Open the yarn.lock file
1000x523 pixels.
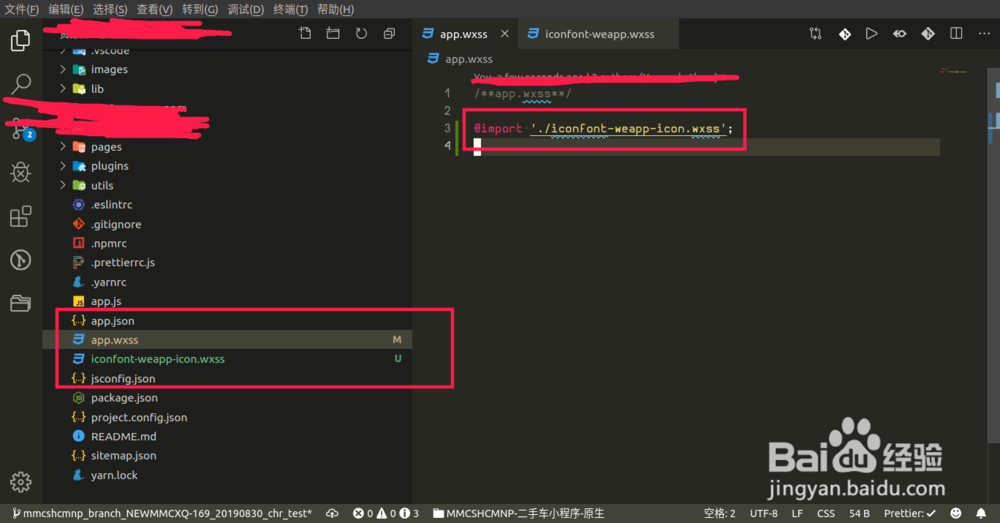228,475
